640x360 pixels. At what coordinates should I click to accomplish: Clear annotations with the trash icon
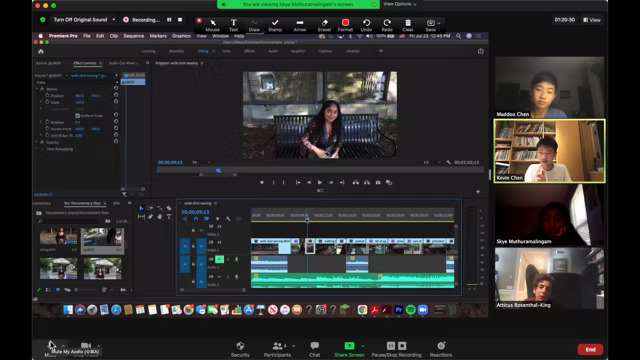point(408,25)
